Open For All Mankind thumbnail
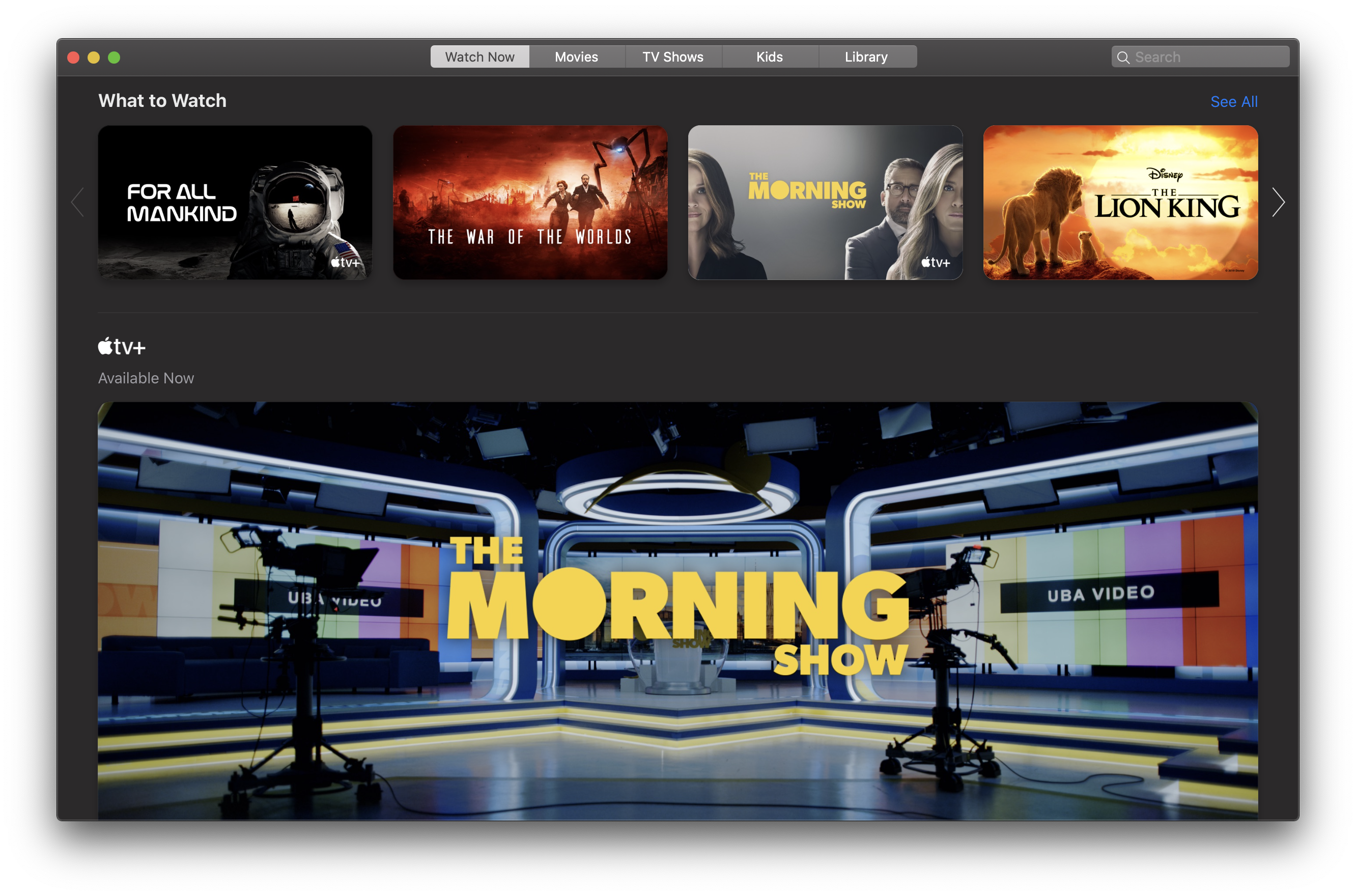This screenshot has height=896, width=1356. [x=235, y=202]
